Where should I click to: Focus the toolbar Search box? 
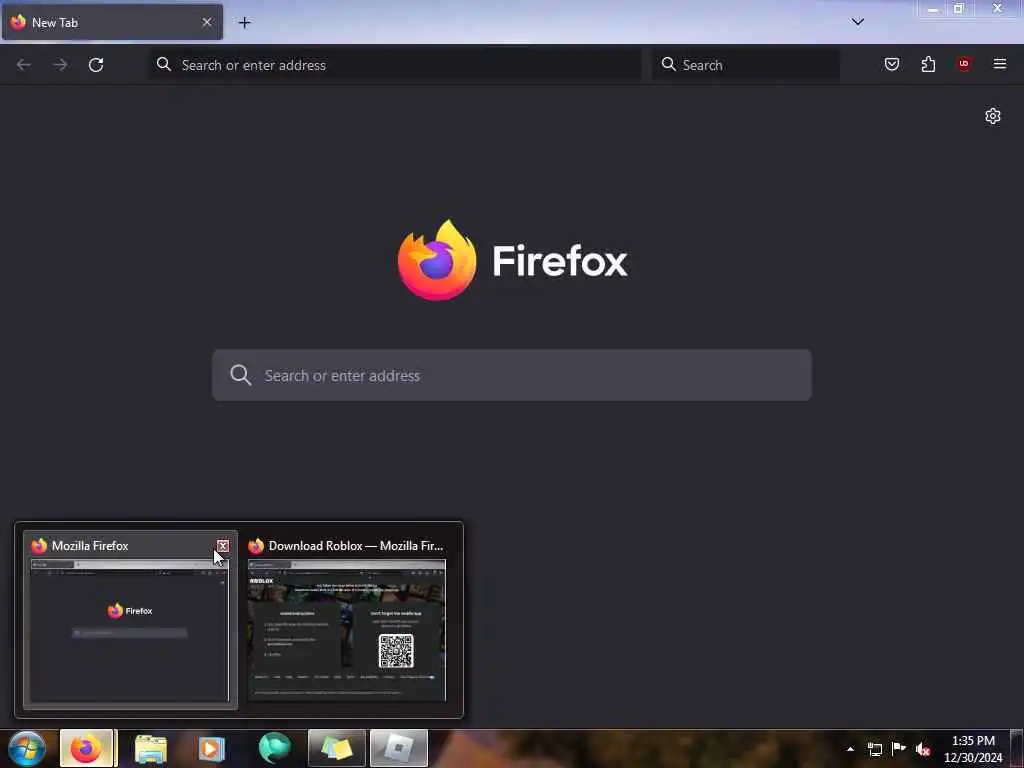pos(746,65)
